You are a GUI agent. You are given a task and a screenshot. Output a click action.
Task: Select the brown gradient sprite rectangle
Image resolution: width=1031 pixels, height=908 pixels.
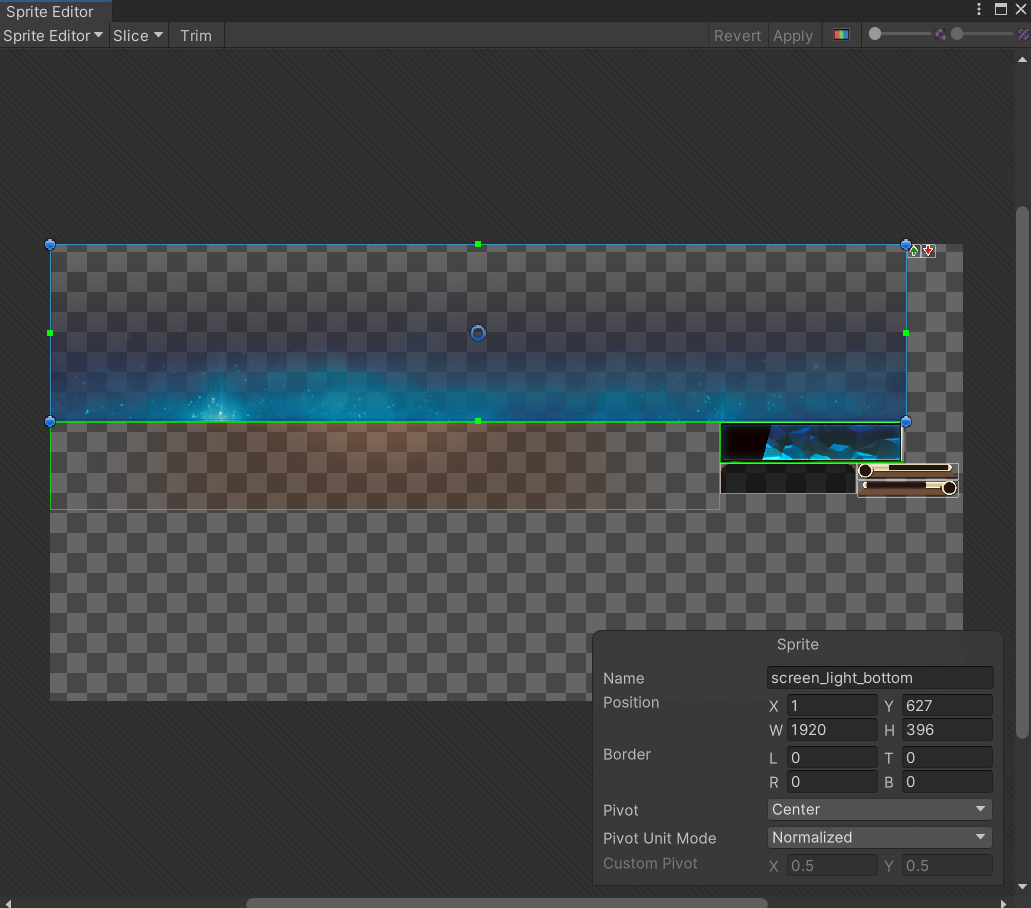(385, 466)
